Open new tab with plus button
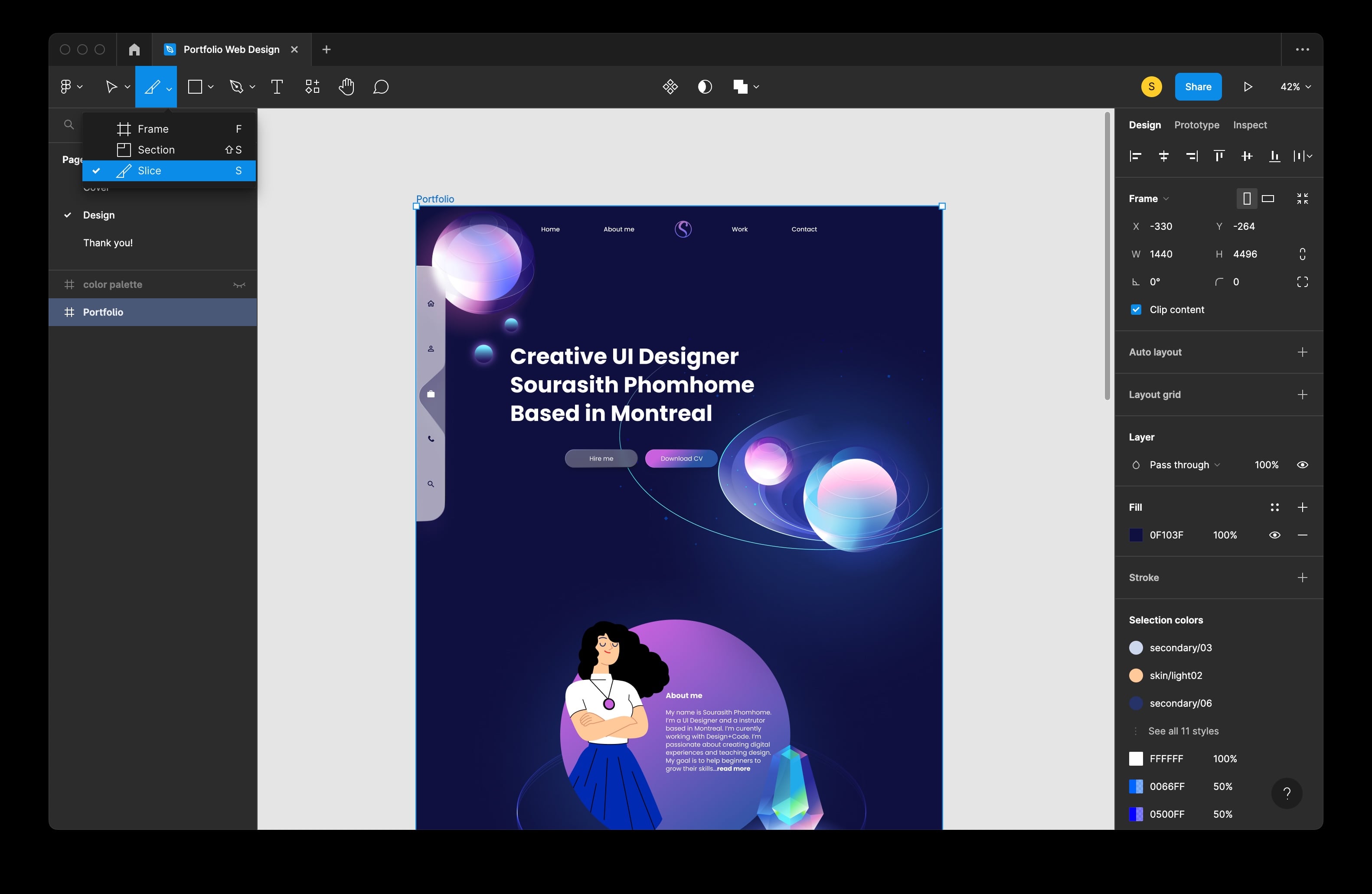1372x894 pixels. (x=326, y=49)
